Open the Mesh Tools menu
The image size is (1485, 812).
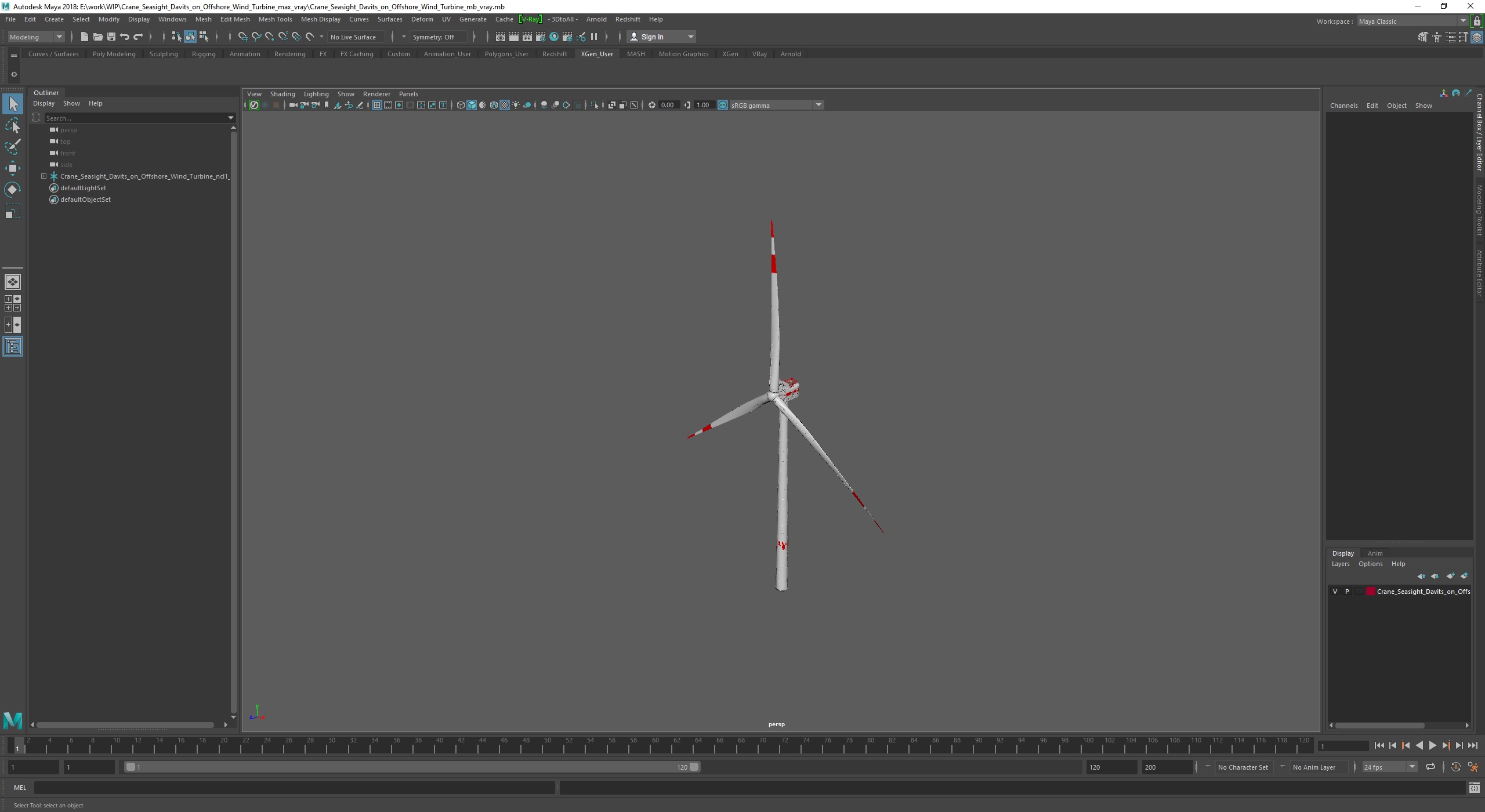(x=275, y=19)
